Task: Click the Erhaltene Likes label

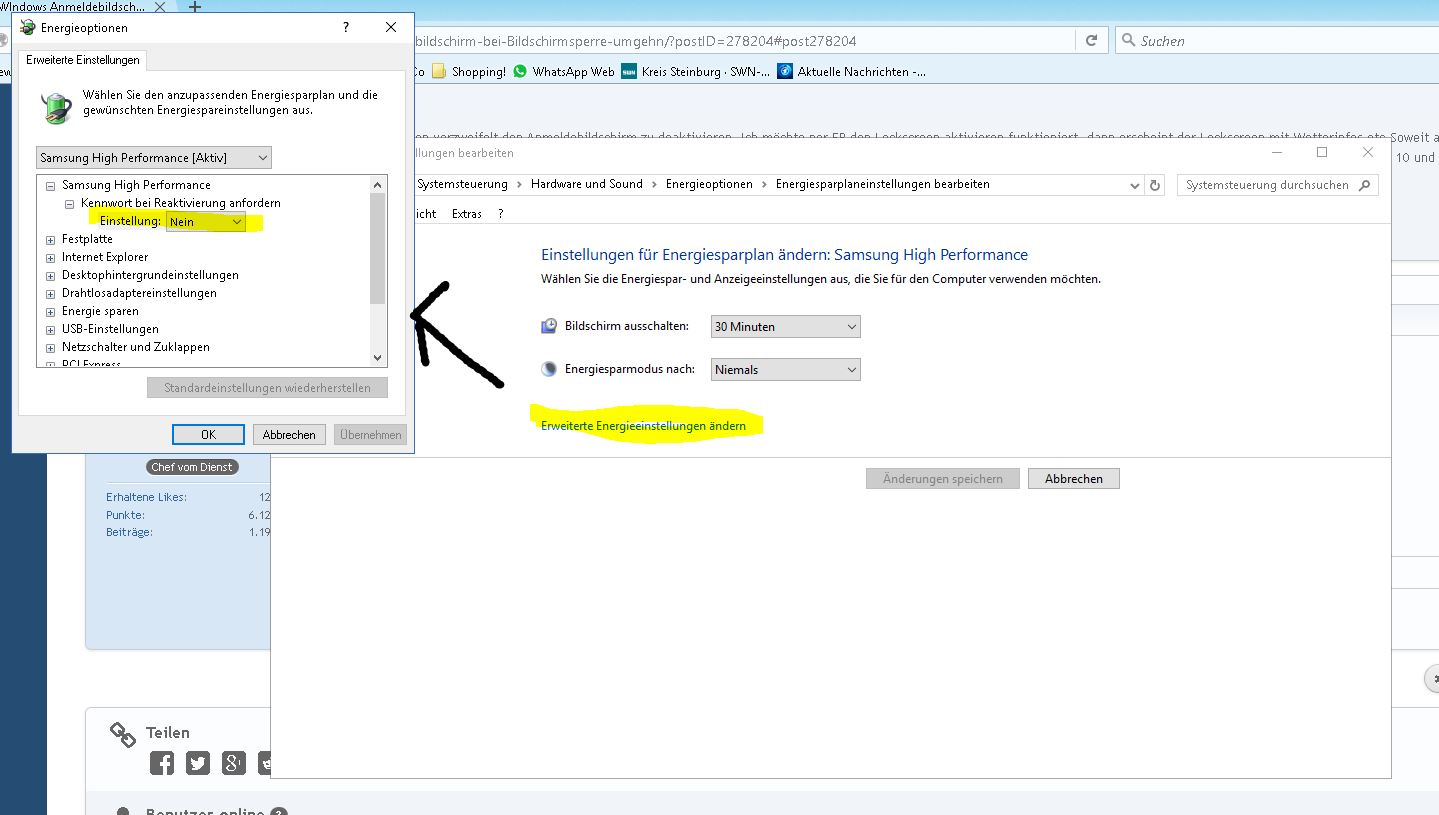Action: click(x=146, y=497)
